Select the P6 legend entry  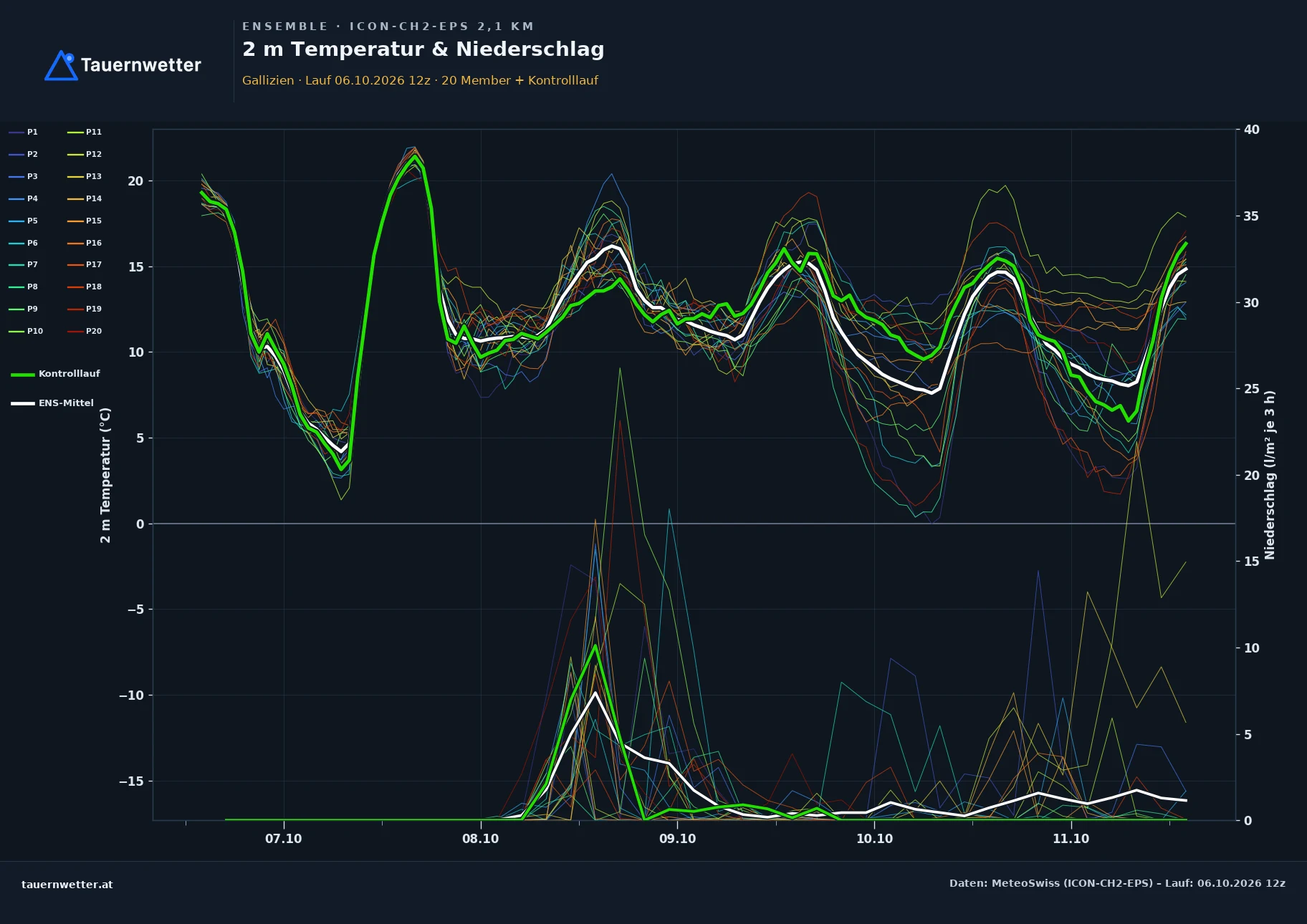pos(24,243)
